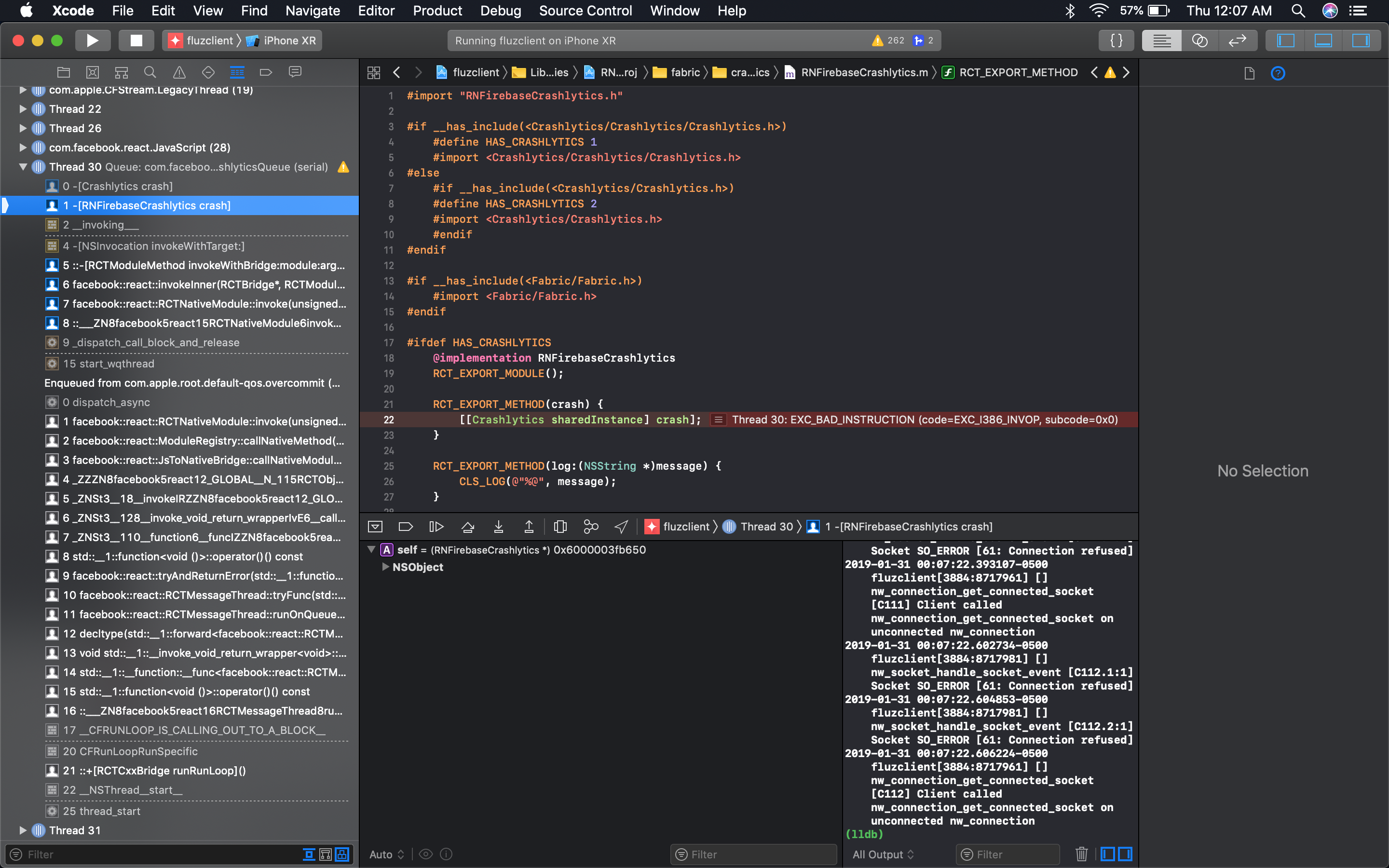Click the Simulate Location arrow icon

tap(621, 527)
